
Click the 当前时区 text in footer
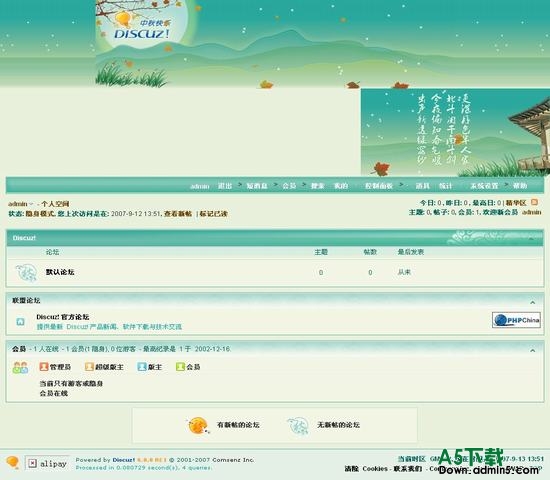click(x=411, y=459)
